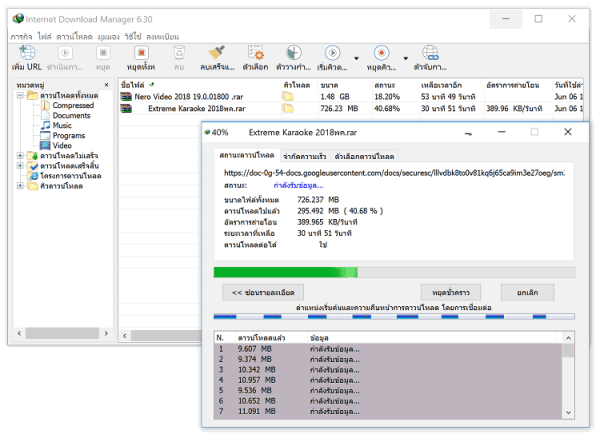This screenshot has width=600, height=438.
Task: Open the Registration (ลงทะเบียน) menu
Action: coord(163,37)
